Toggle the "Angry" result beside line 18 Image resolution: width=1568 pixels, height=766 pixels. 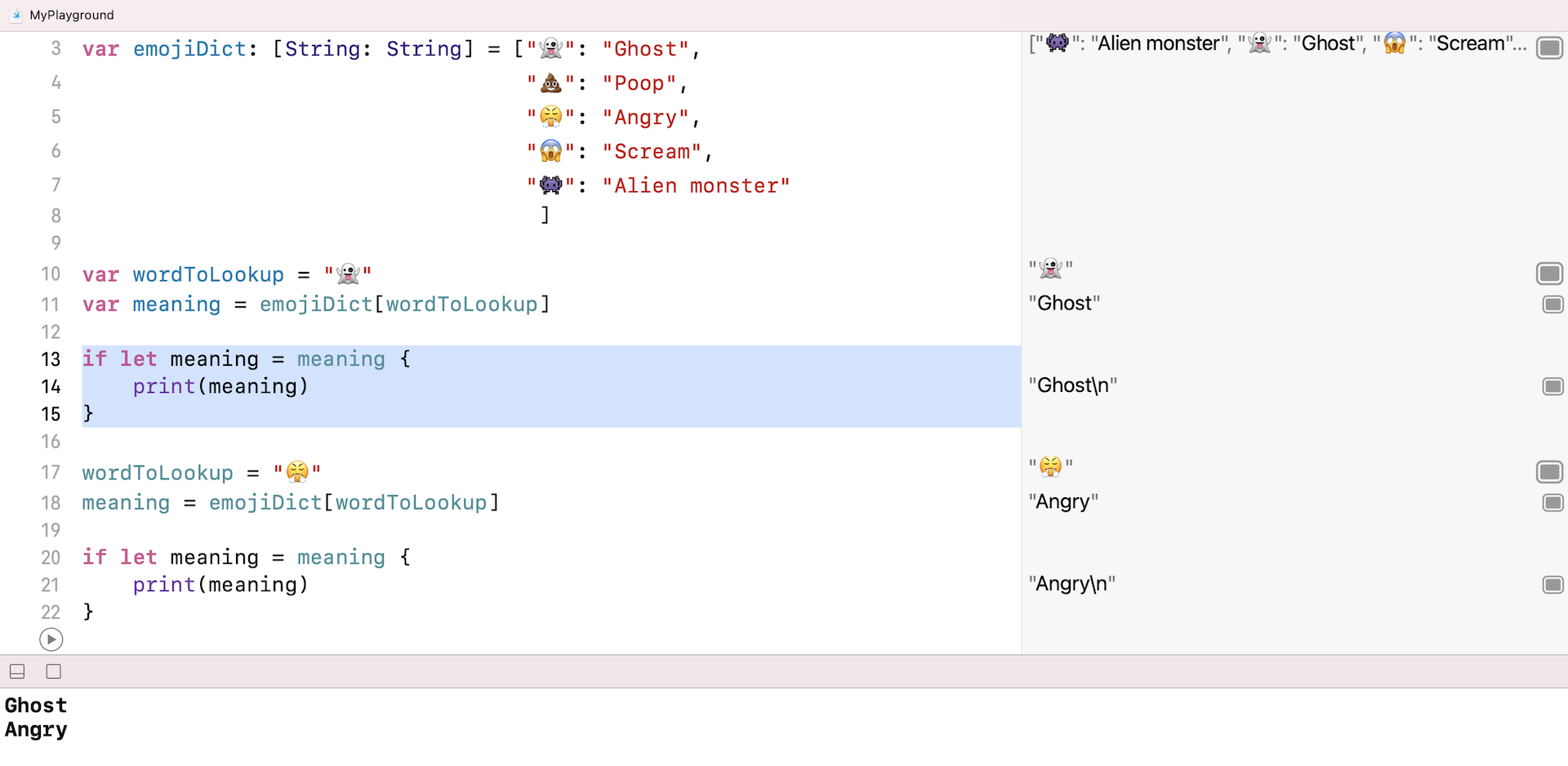point(1550,503)
